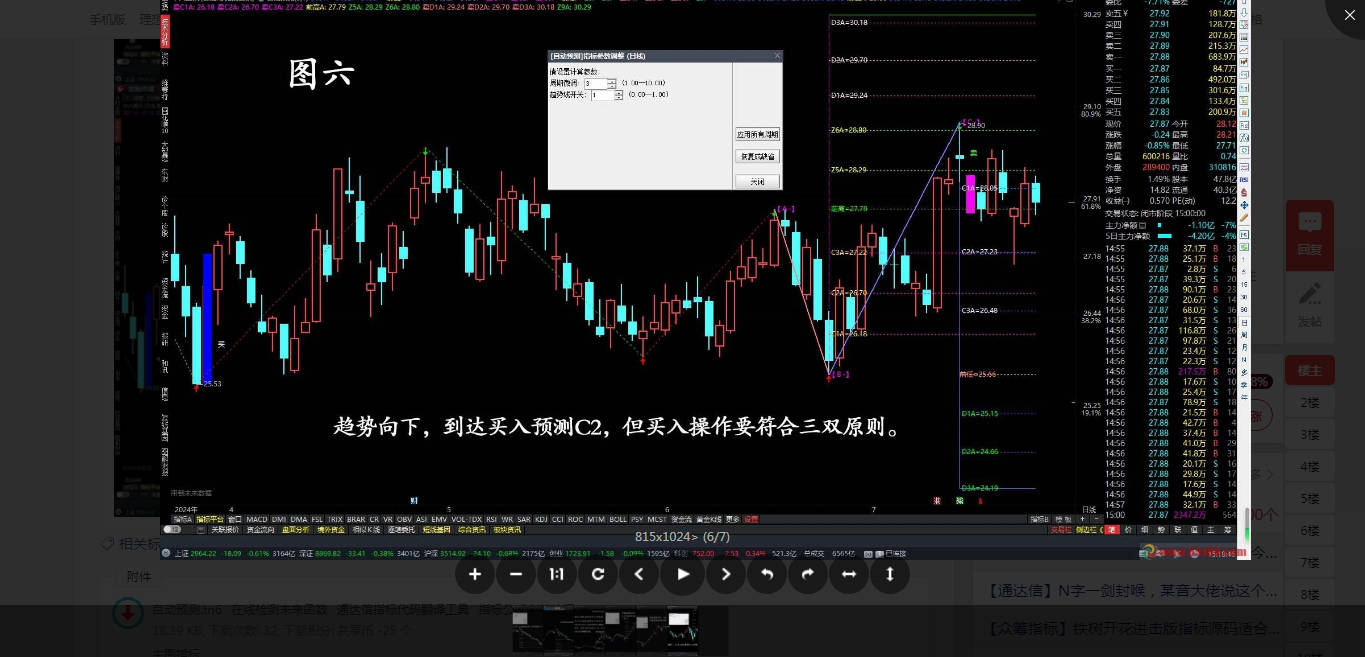
Task: Go to the next image
Action: click(726, 574)
